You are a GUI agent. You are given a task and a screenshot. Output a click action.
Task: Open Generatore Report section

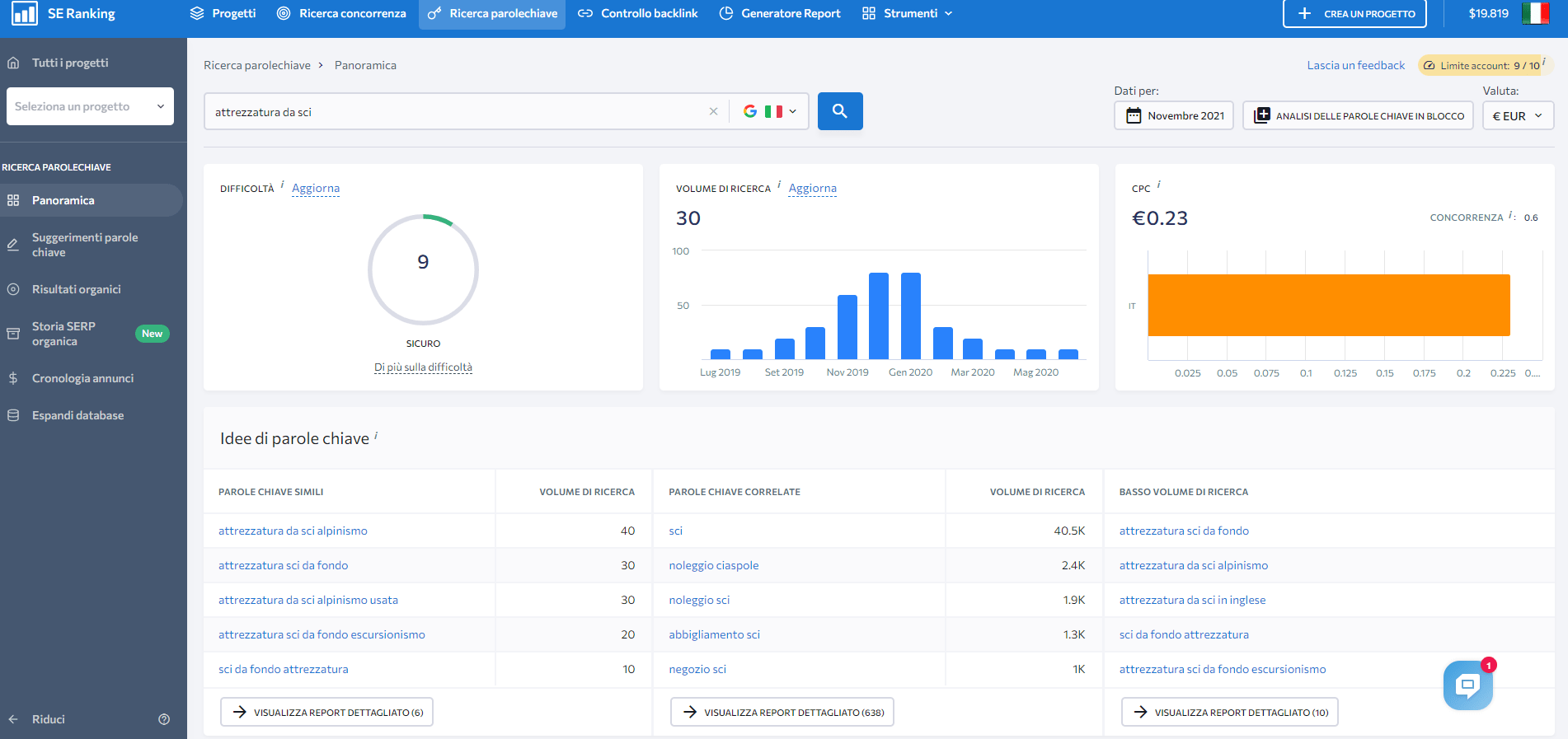(780, 13)
